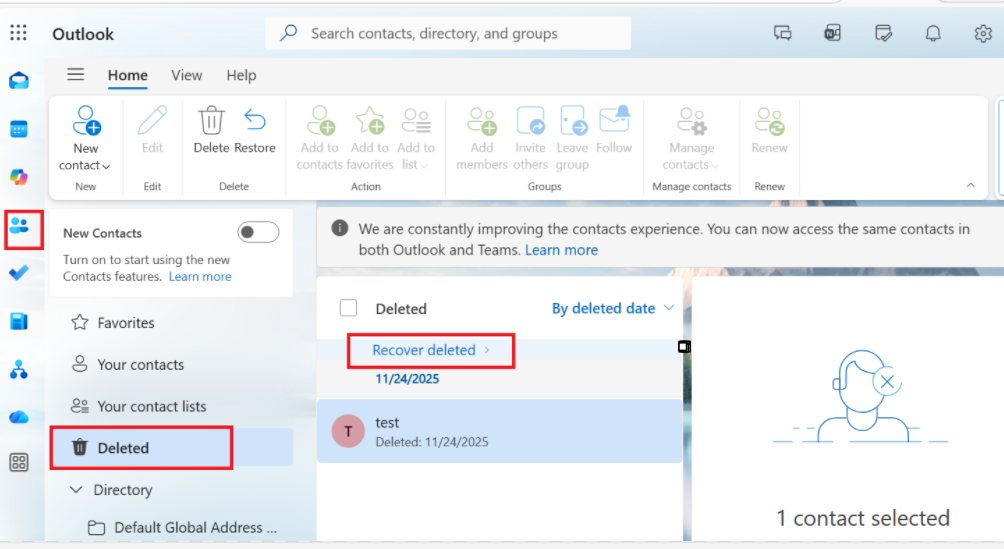Open Copilot from the left rail
Viewport: 1004px width, 549px height.
19,177
